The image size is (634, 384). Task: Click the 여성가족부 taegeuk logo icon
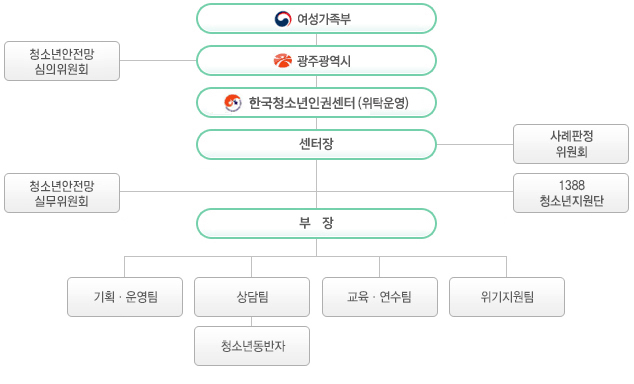click(283, 19)
